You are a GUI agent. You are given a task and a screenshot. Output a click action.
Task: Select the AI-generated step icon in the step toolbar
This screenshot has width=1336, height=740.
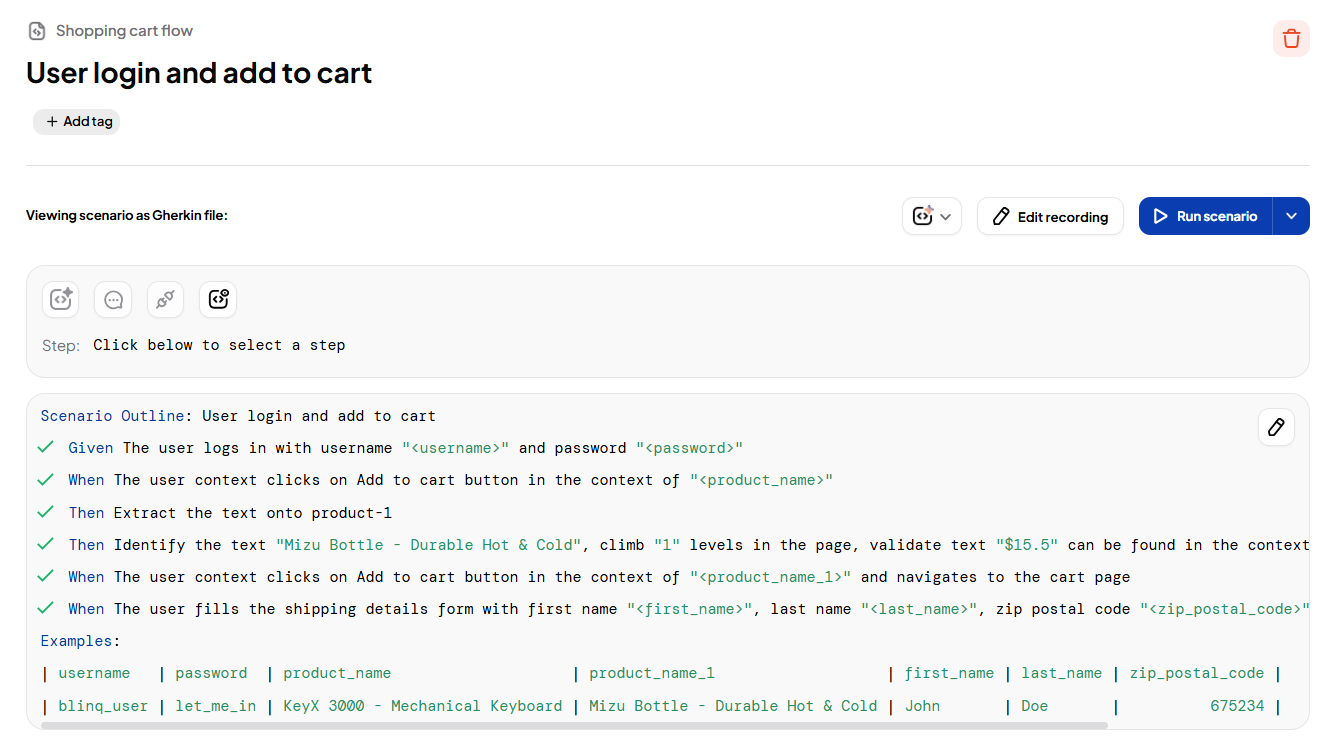tap(60, 299)
